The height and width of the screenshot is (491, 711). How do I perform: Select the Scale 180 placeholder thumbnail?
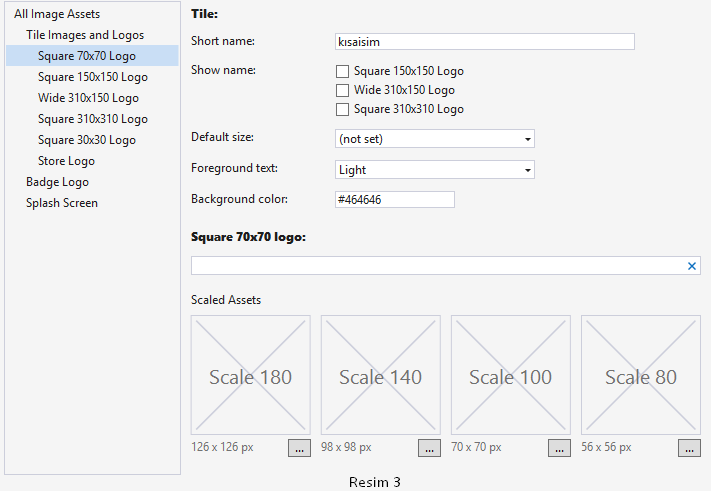pos(251,375)
